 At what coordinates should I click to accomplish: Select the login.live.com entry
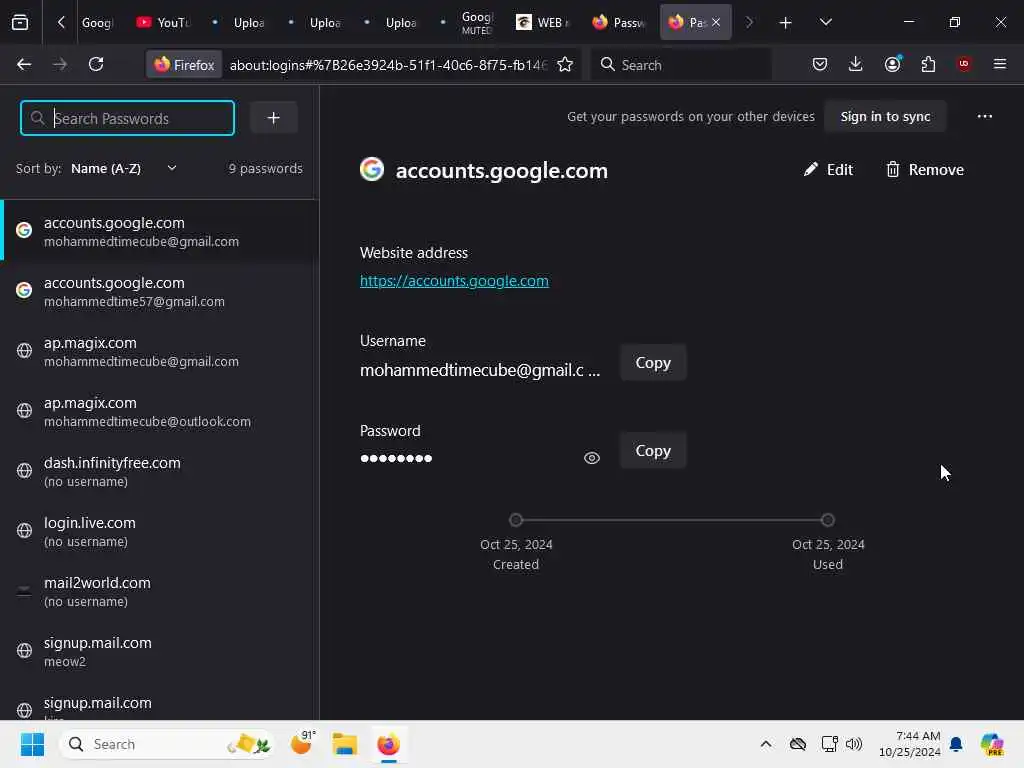pyautogui.click(x=159, y=532)
